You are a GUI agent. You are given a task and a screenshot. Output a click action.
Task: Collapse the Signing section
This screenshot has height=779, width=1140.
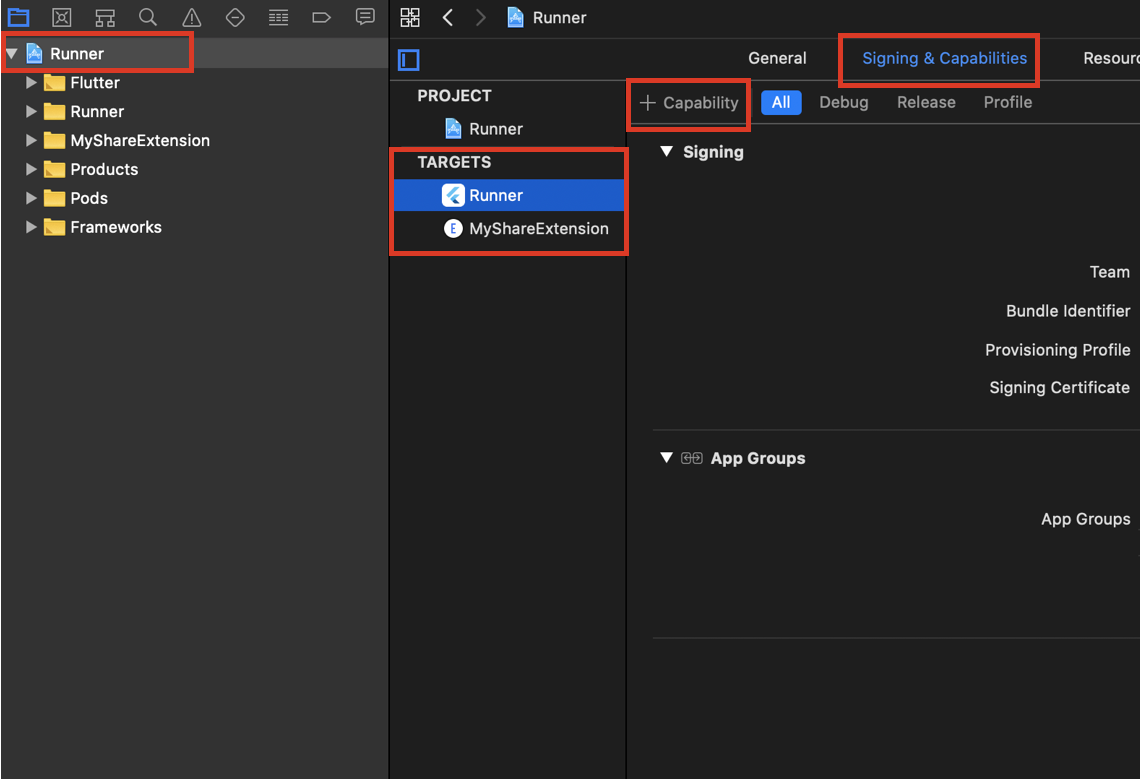click(666, 151)
